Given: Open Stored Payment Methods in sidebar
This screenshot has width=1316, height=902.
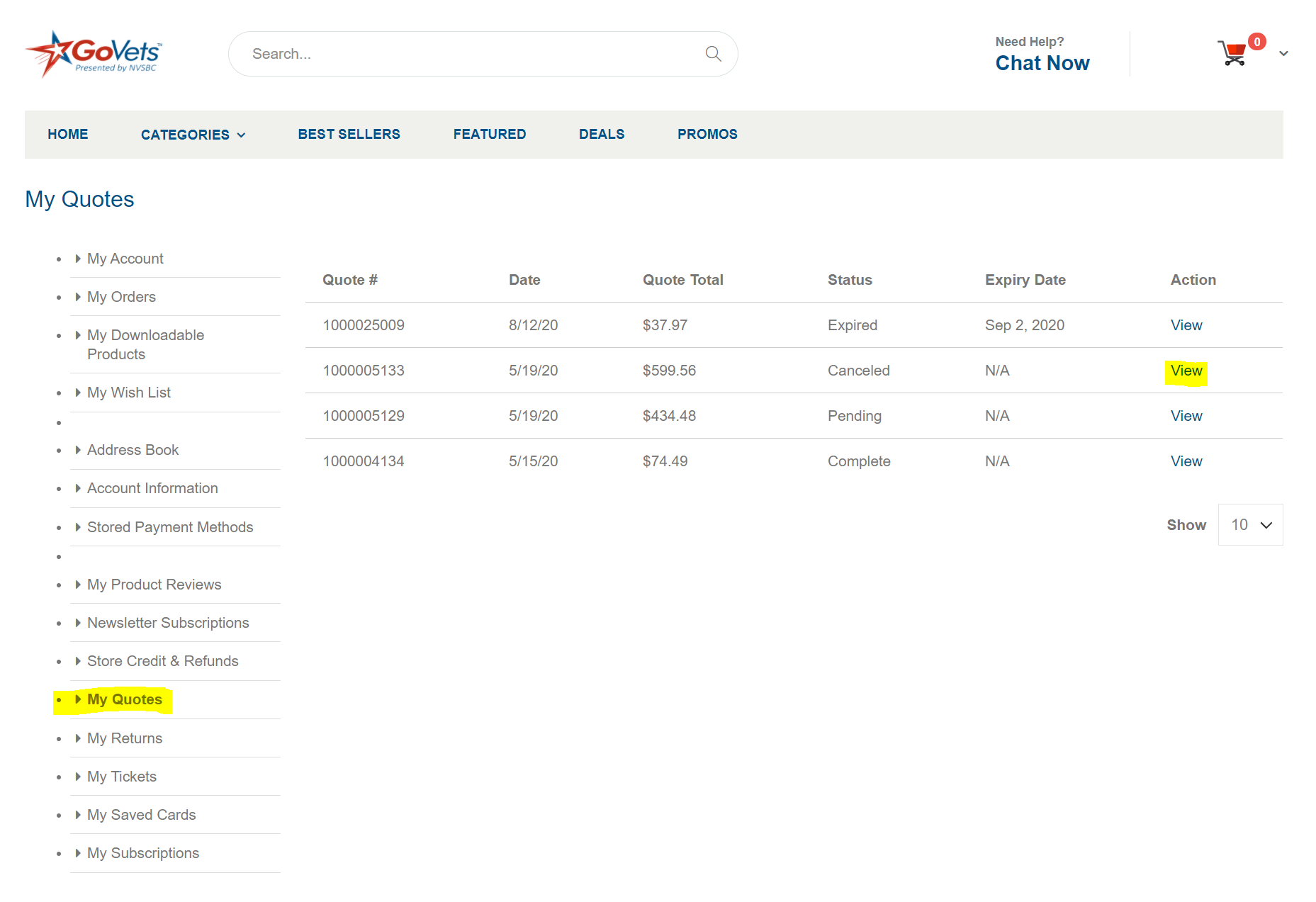Looking at the screenshot, I should click(x=169, y=527).
